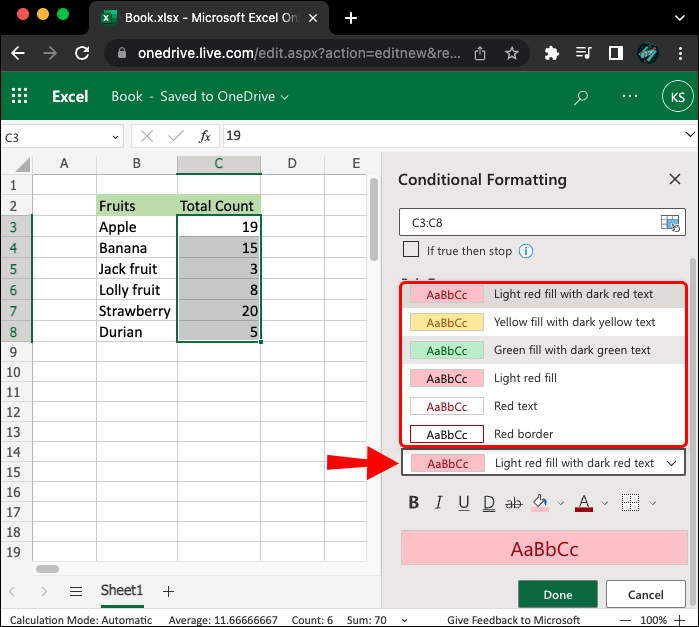Apply strikethrough formatting
699x627 pixels.
coord(514,503)
